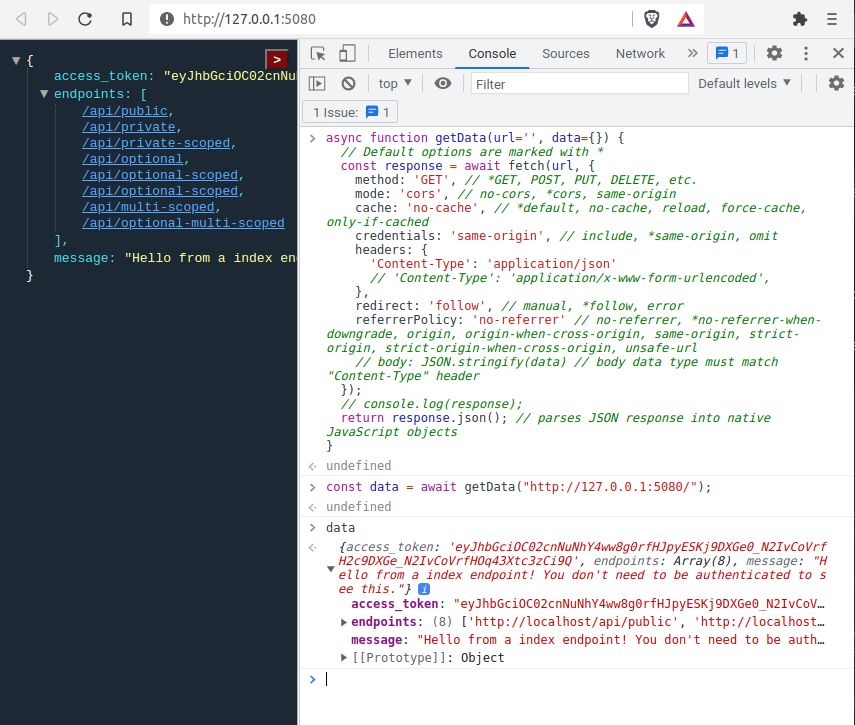855x725 pixels.
Task: Open Brave Rewards triangle icon
Action: (685, 20)
